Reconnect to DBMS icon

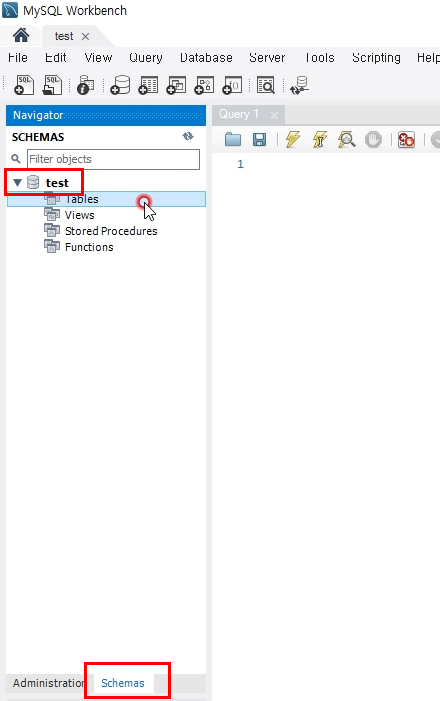tap(299, 85)
